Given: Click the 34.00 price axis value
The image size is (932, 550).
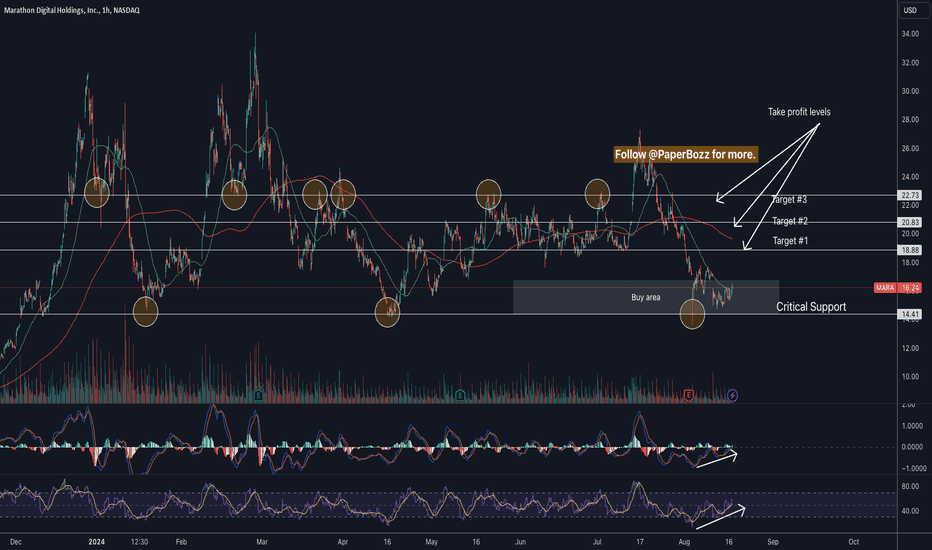Looking at the screenshot, I should point(910,34).
